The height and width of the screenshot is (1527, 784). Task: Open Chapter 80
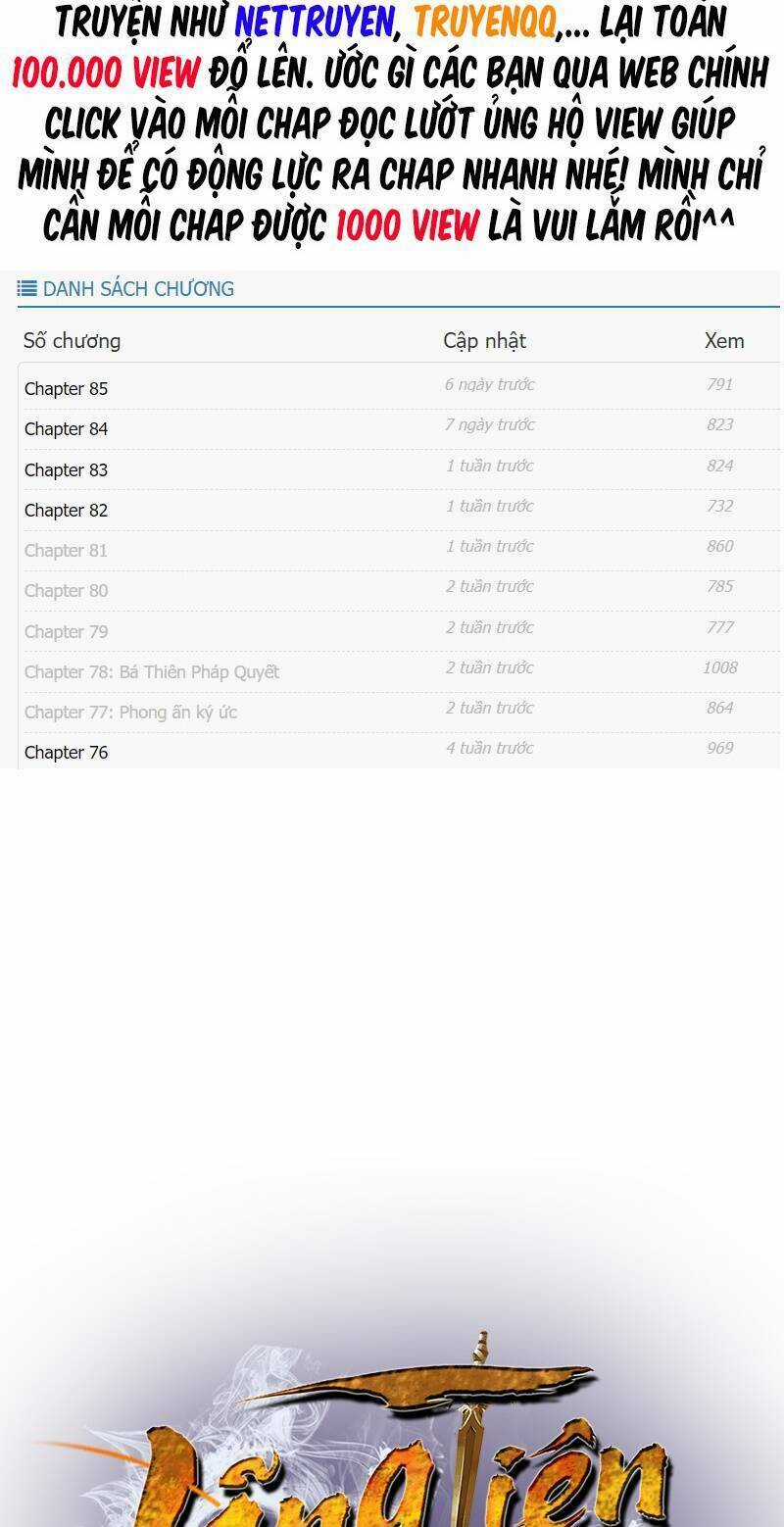66,591
